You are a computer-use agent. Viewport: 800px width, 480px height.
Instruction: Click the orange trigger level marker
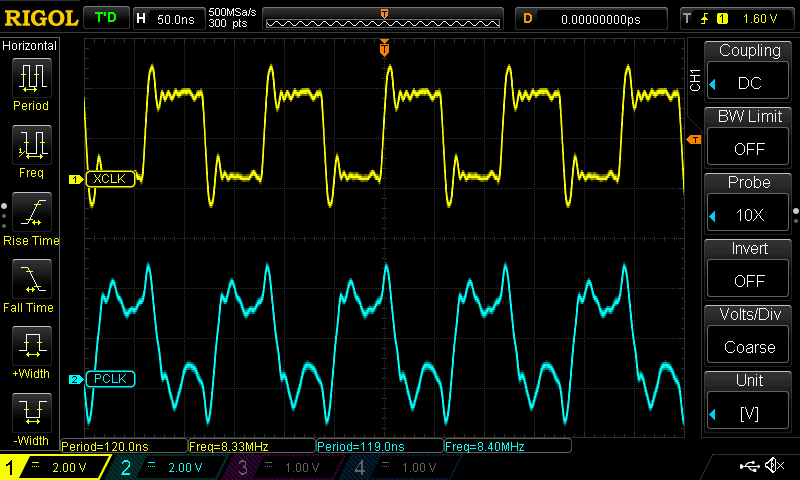pos(694,139)
